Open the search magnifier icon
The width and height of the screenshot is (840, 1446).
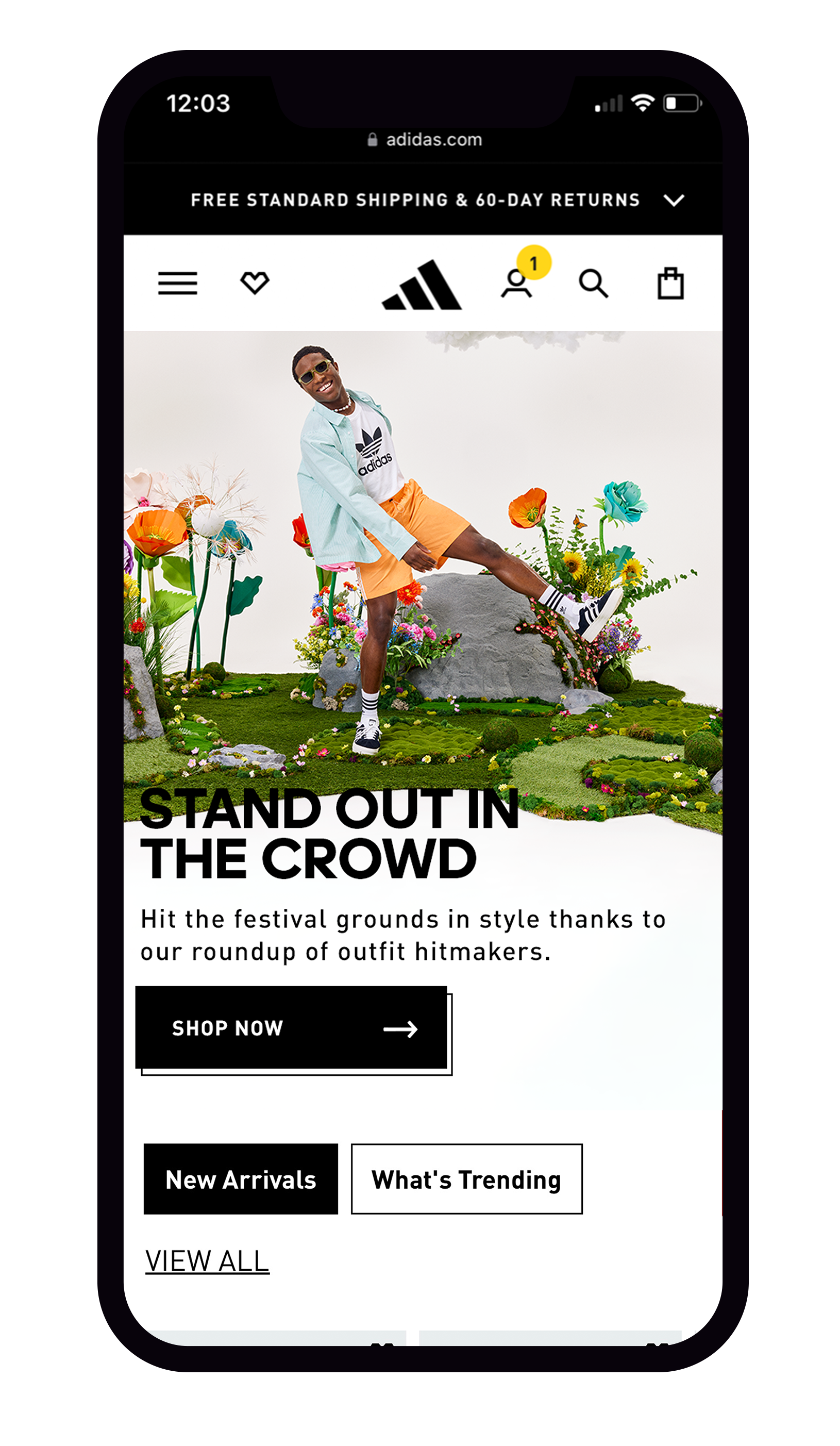pos(593,284)
